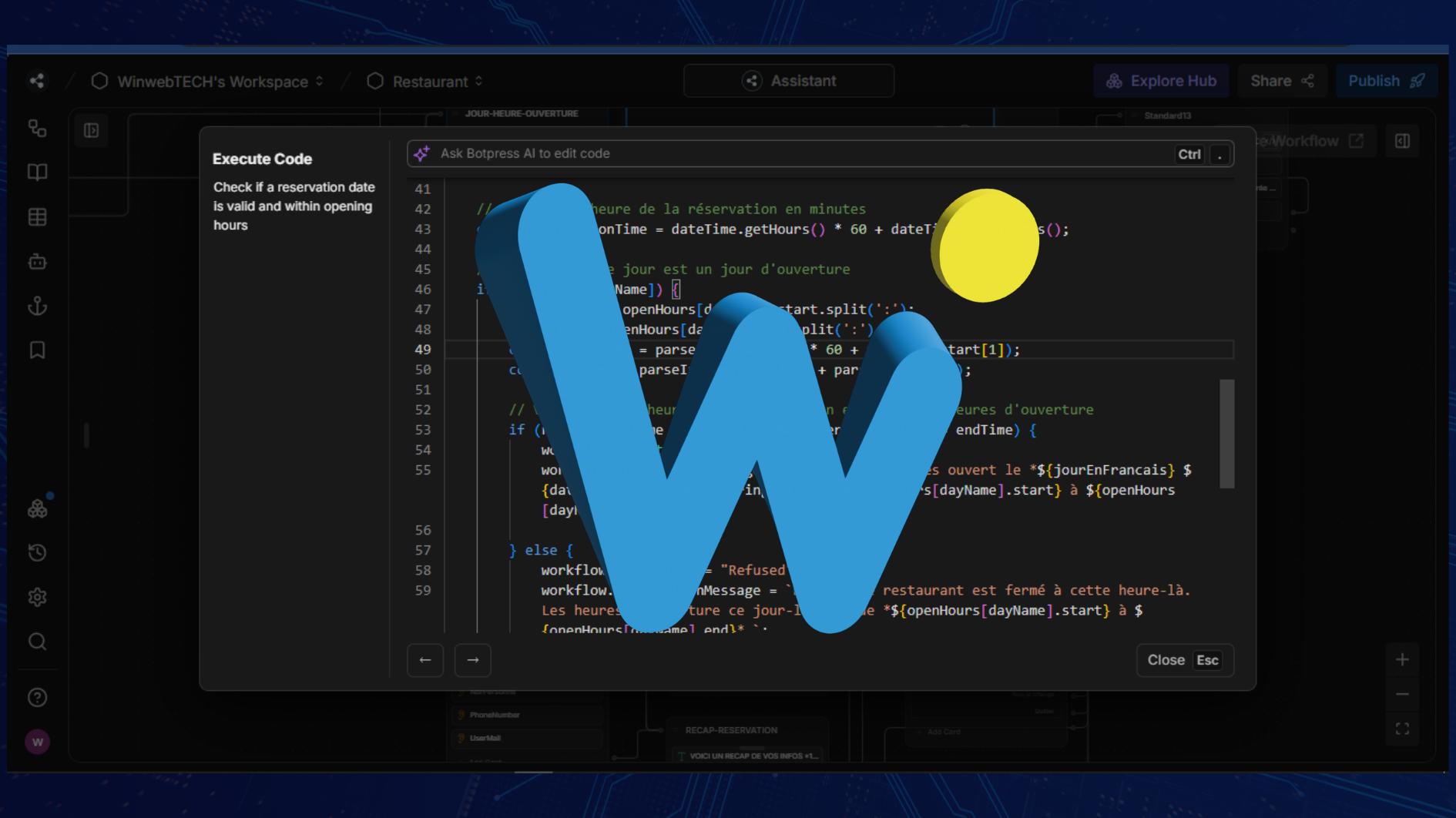
Task: Toggle the left explorer panel icon
Action: [x=92, y=131]
